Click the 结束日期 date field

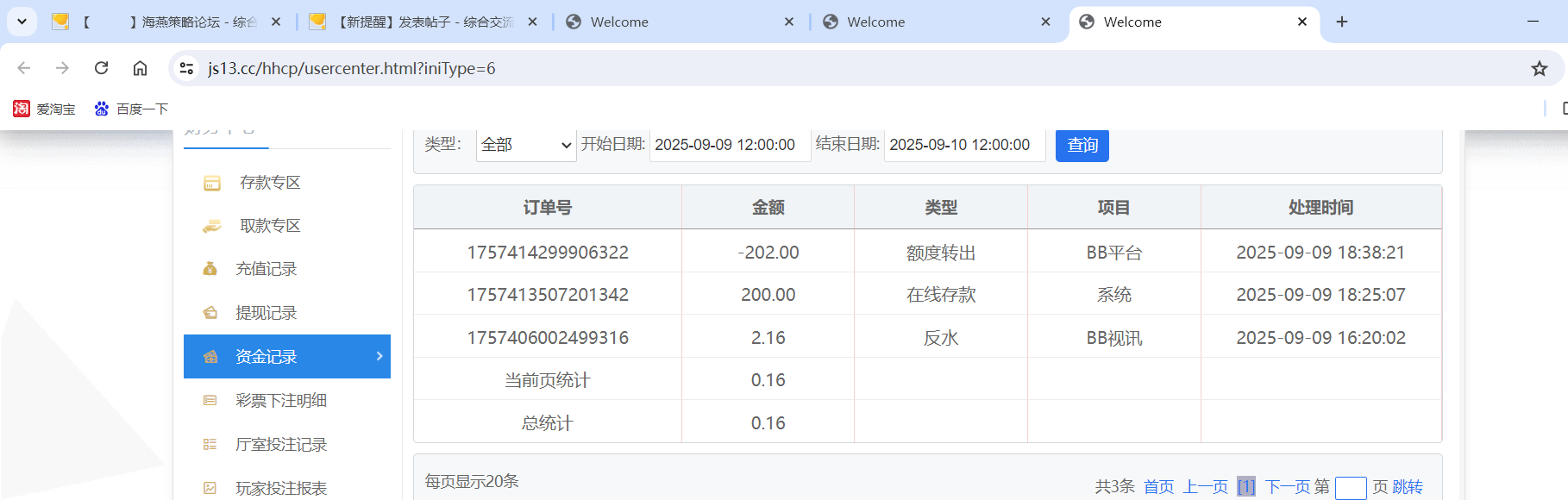(x=965, y=145)
